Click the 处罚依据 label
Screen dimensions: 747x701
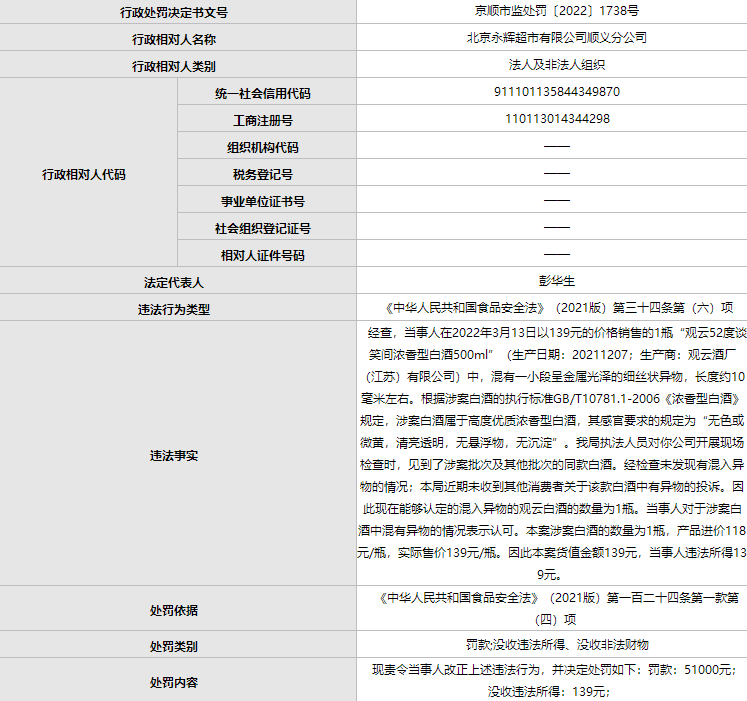[174, 610]
